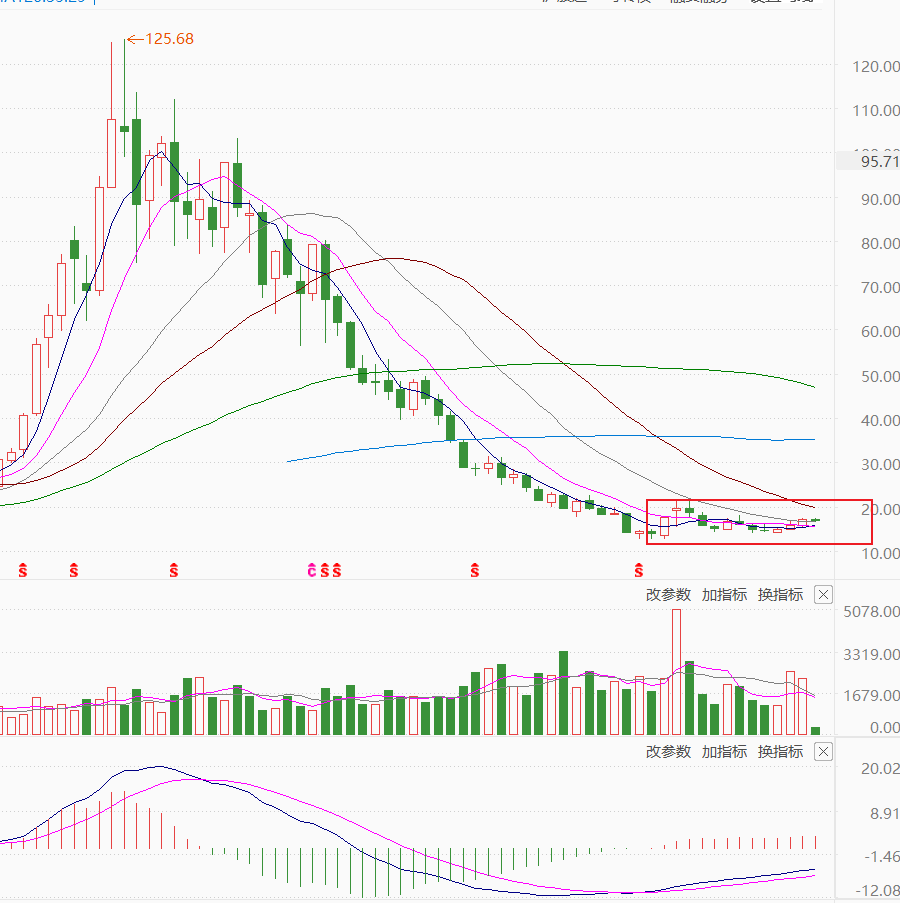Click the 120.00 price axis label
Viewport: 900px width, 903px height.
(x=876, y=66)
